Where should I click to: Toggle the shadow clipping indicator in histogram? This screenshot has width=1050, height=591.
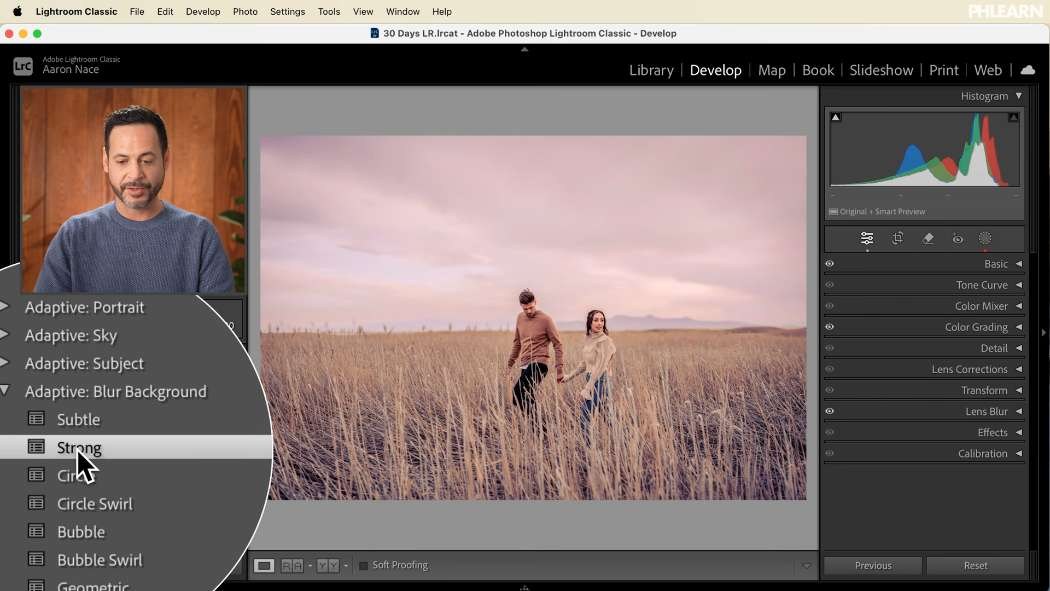(x=835, y=117)
